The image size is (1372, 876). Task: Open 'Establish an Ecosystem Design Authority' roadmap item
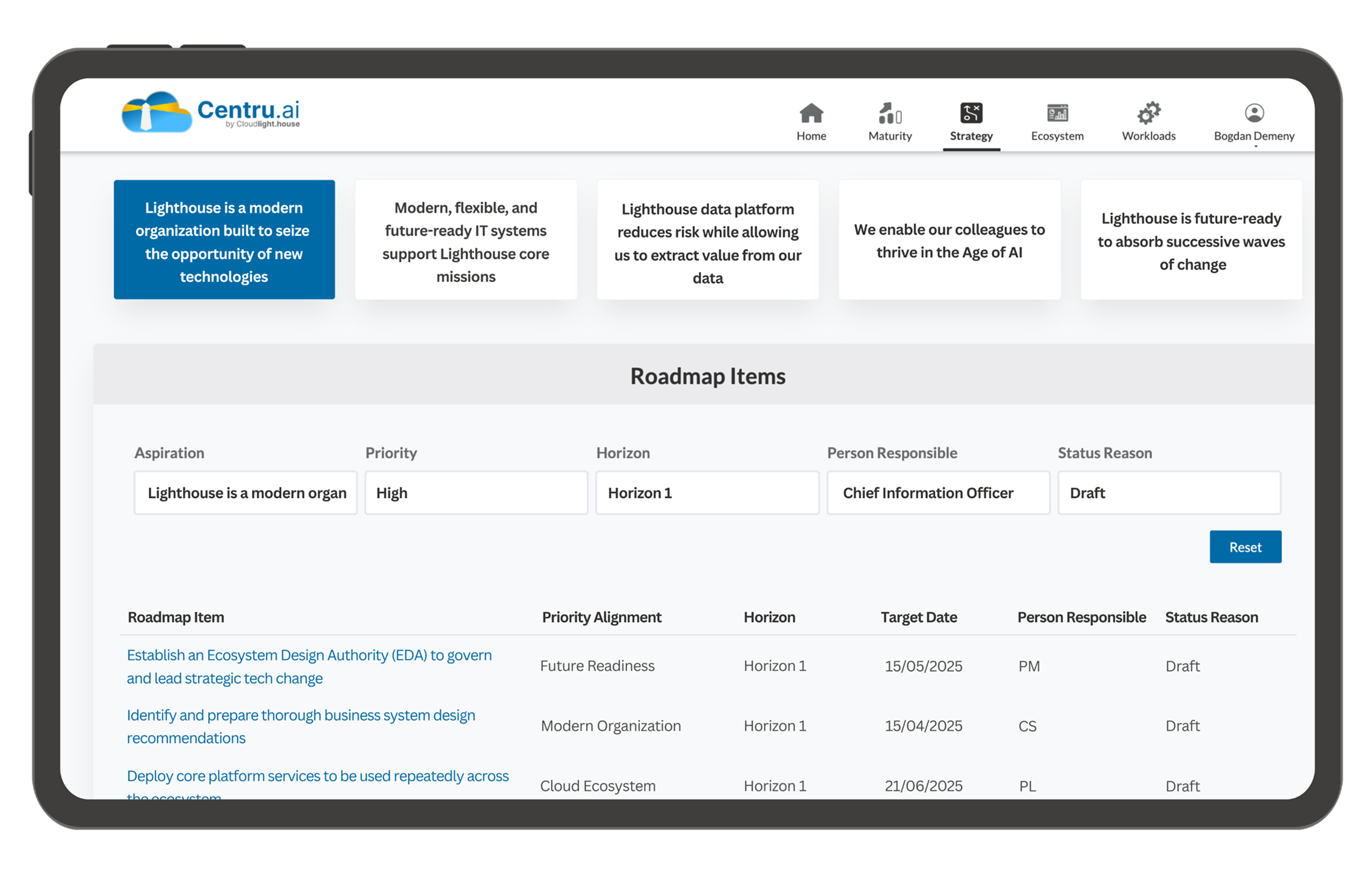tap(309, 667)
